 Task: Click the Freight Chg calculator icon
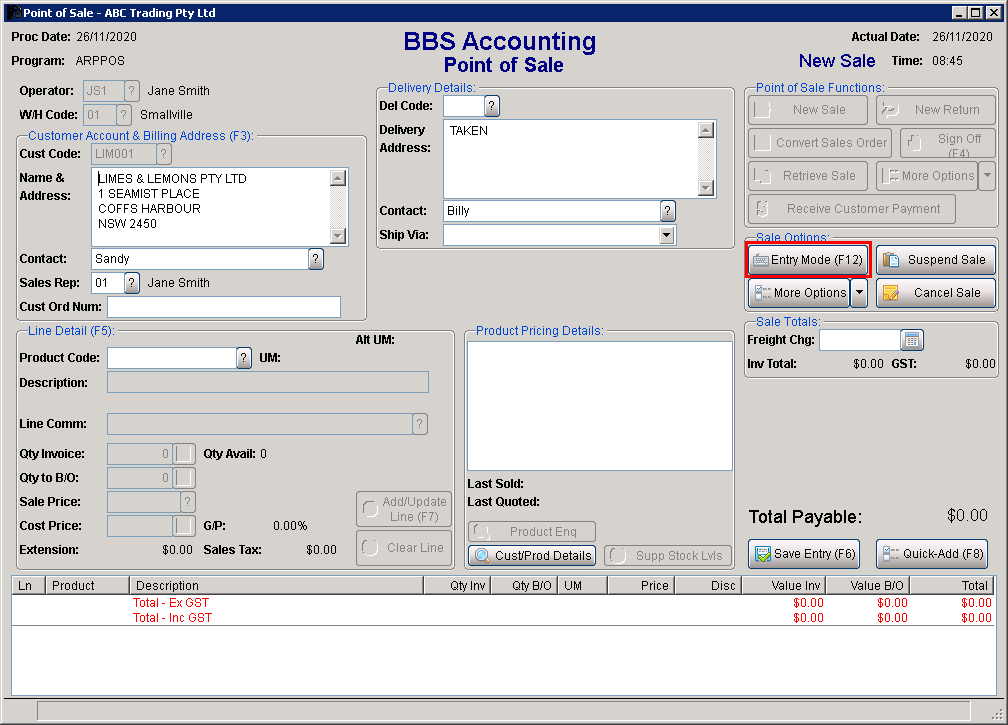coord(912,340)
